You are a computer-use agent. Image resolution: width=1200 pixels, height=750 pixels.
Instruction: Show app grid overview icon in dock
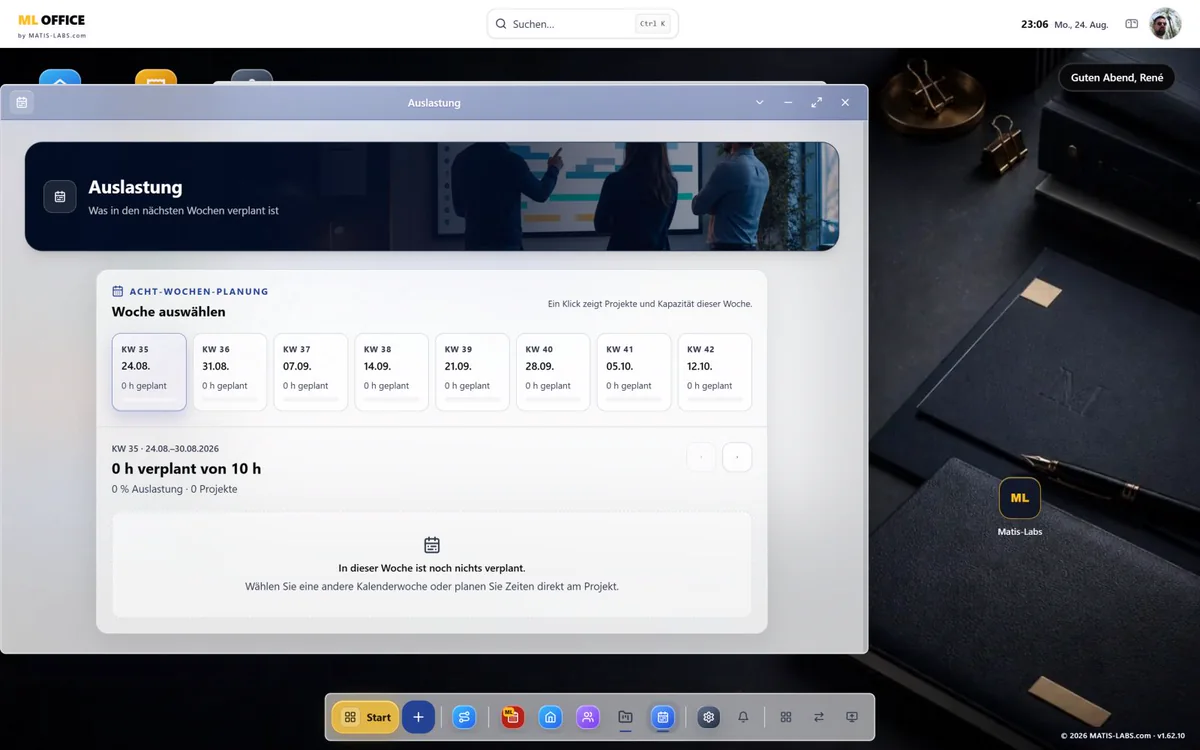click(786, 717)
